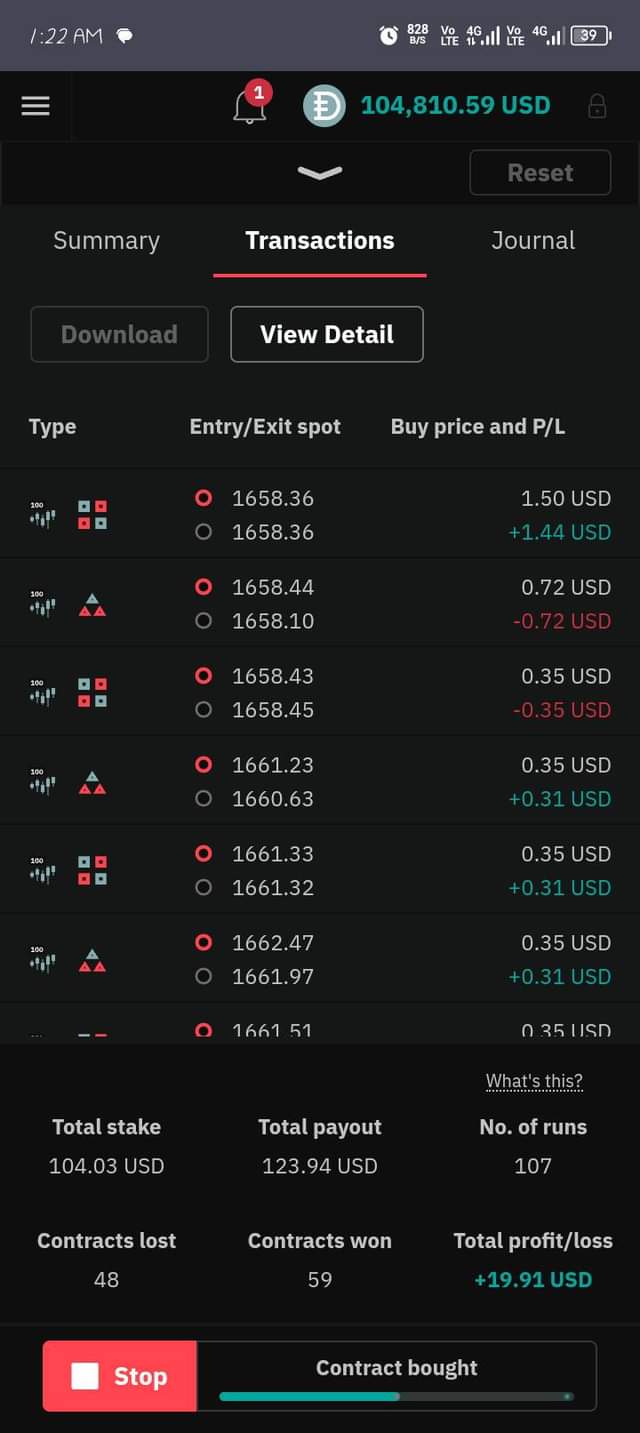Switch to the Journal tab
The height and width of the screenshot is (1433, 640).
(533, 241)
